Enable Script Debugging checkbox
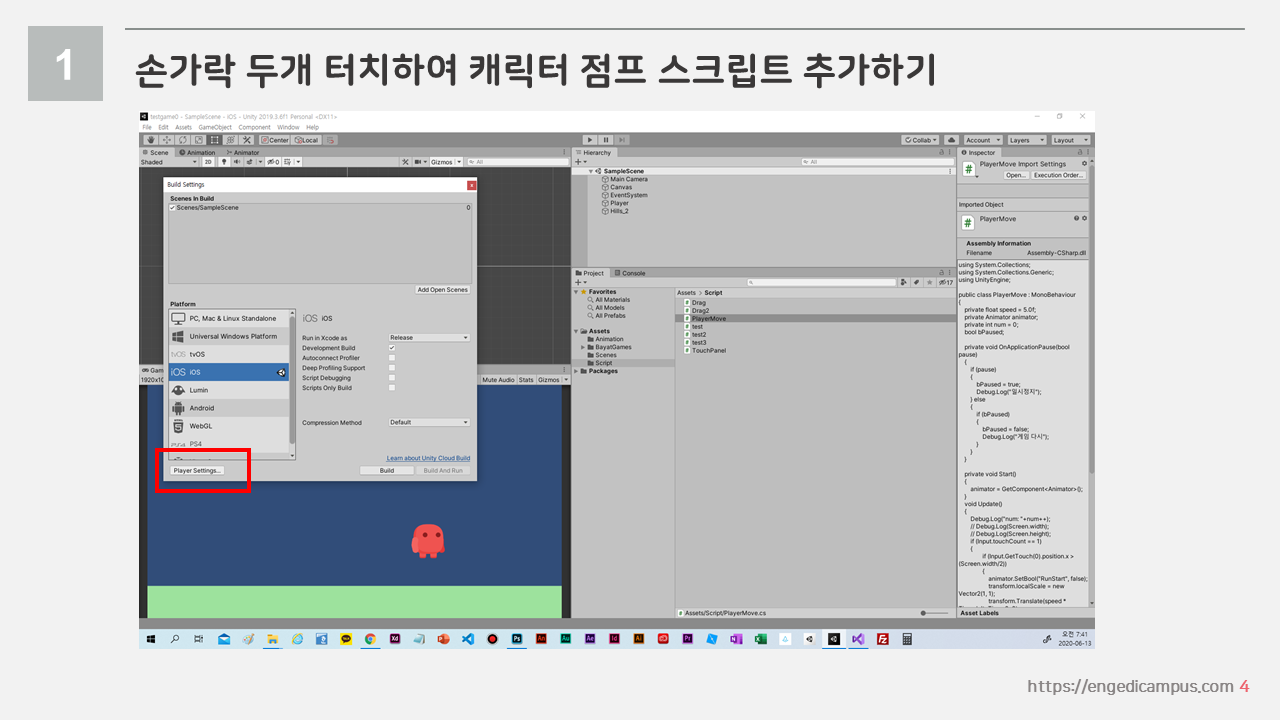Image resolution: width=1280 pixels, height=720 pixels. coord(392,378)
